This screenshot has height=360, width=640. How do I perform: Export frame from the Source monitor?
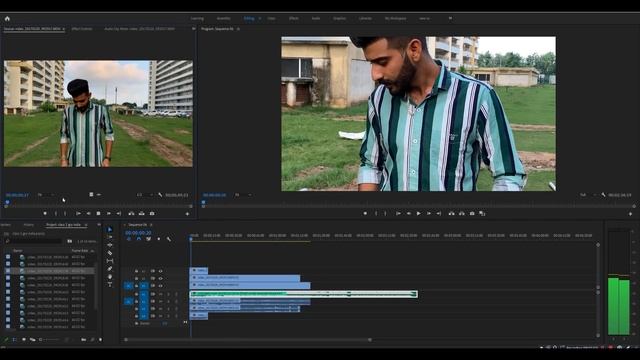click(x=152, y=213)
